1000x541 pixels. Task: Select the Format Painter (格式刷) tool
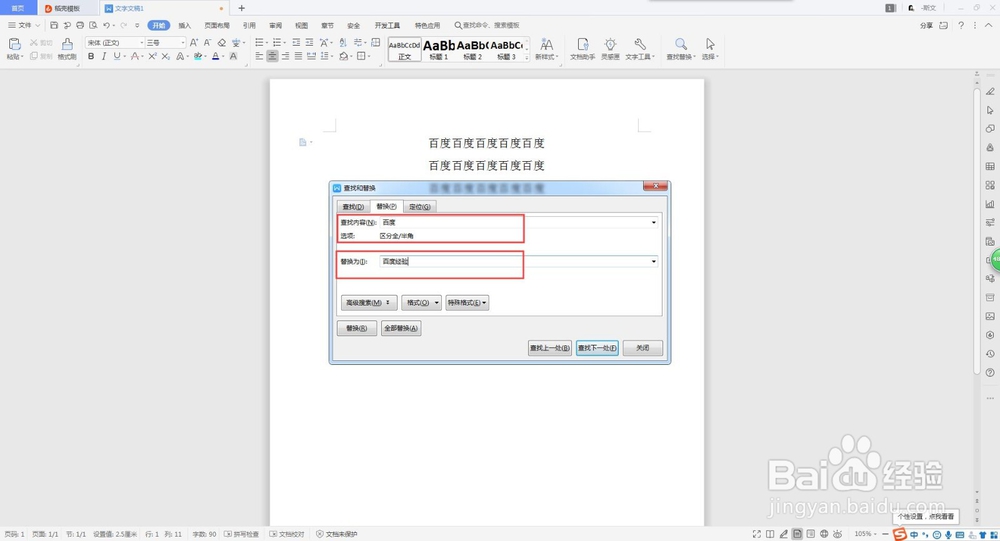67,48
